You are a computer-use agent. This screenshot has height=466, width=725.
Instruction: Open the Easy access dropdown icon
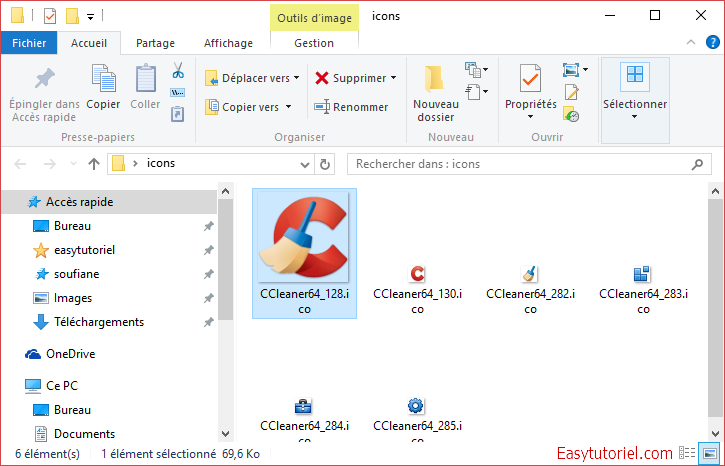tap(476, 92)
